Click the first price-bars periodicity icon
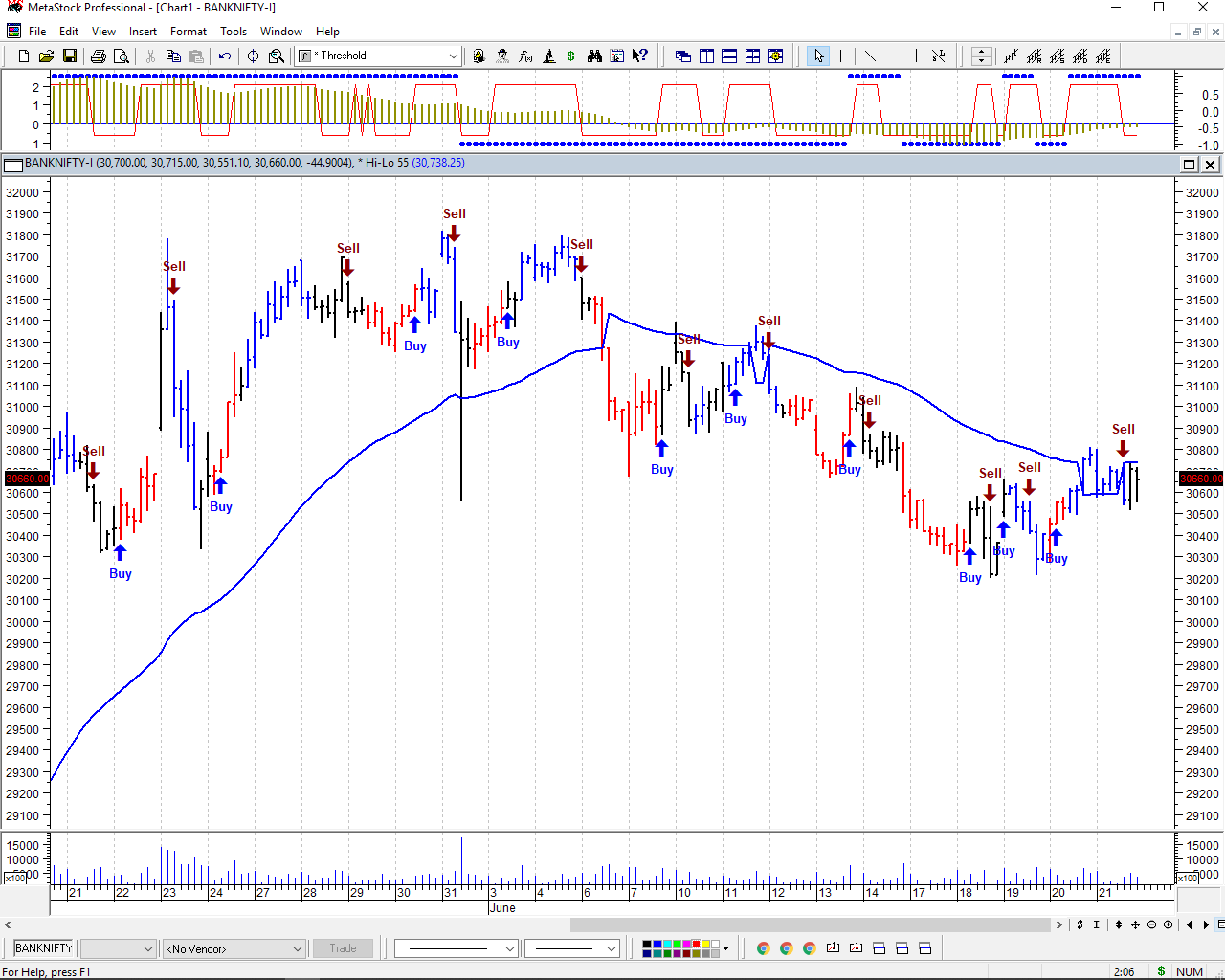This screenshot has width=1225, height=980. tap(1011, 56)
